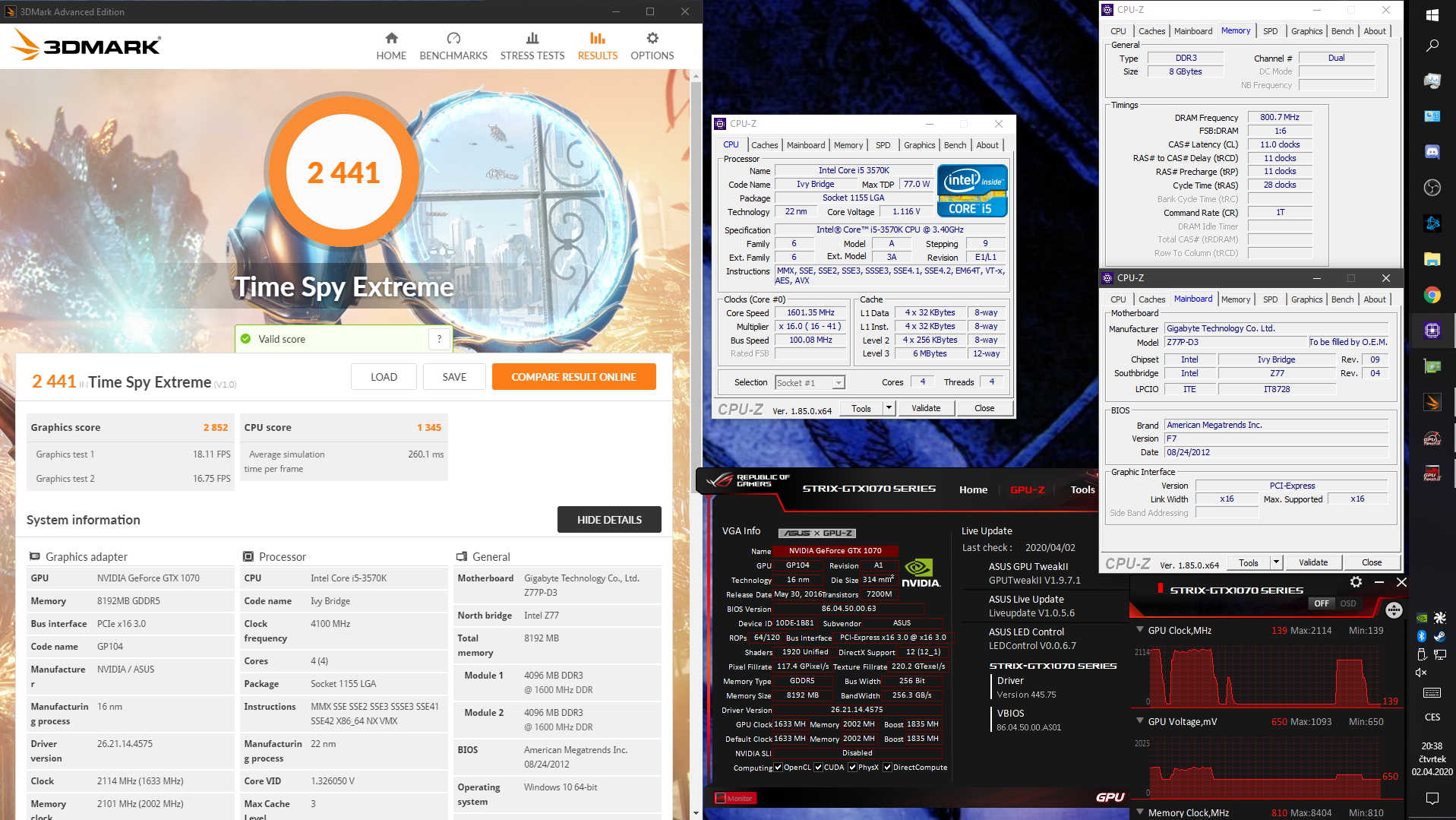Open SPD tab in CPU-Z Memory window
The height and width of the screenshot is (820, 1456).
coord(1270,31)
